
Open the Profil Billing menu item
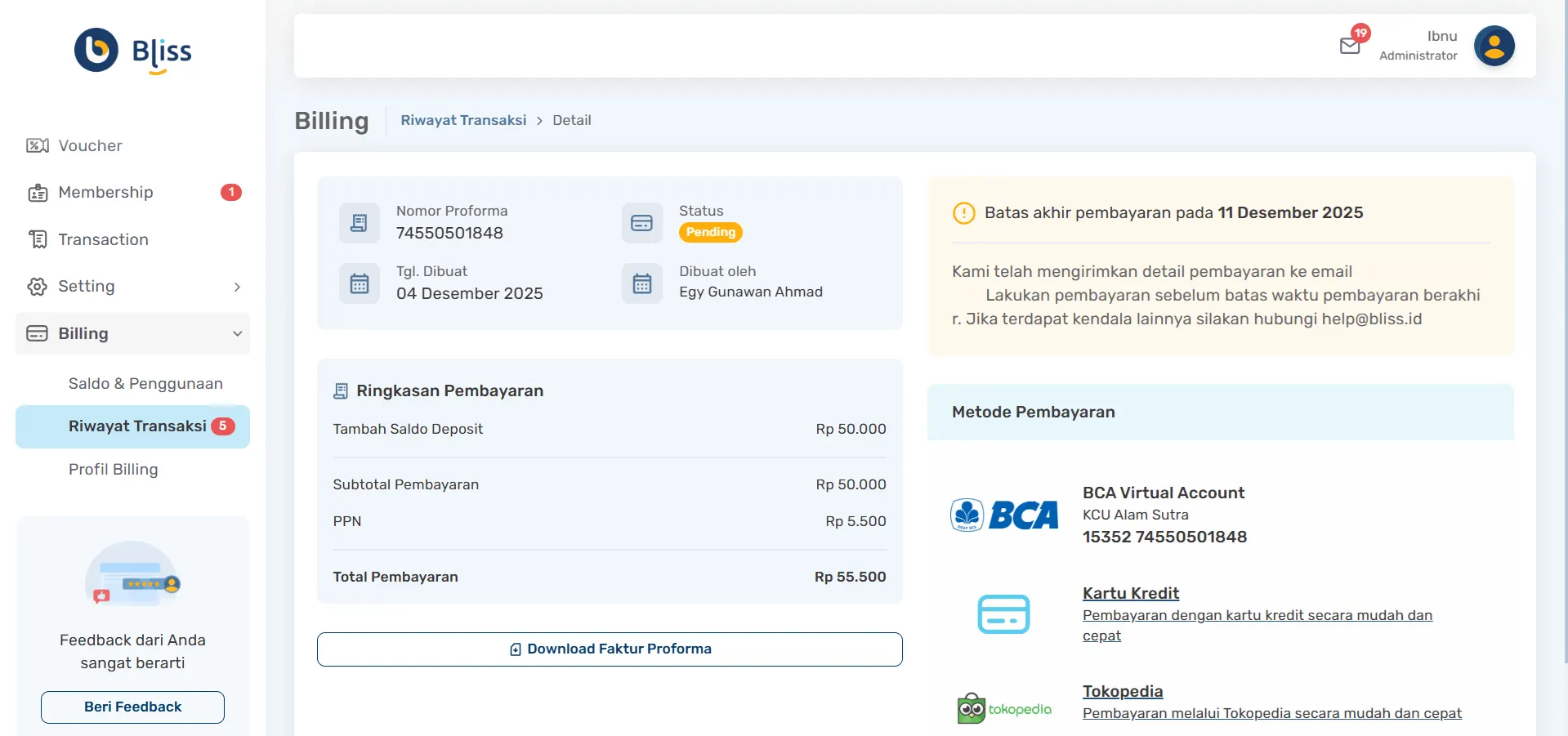113,470
